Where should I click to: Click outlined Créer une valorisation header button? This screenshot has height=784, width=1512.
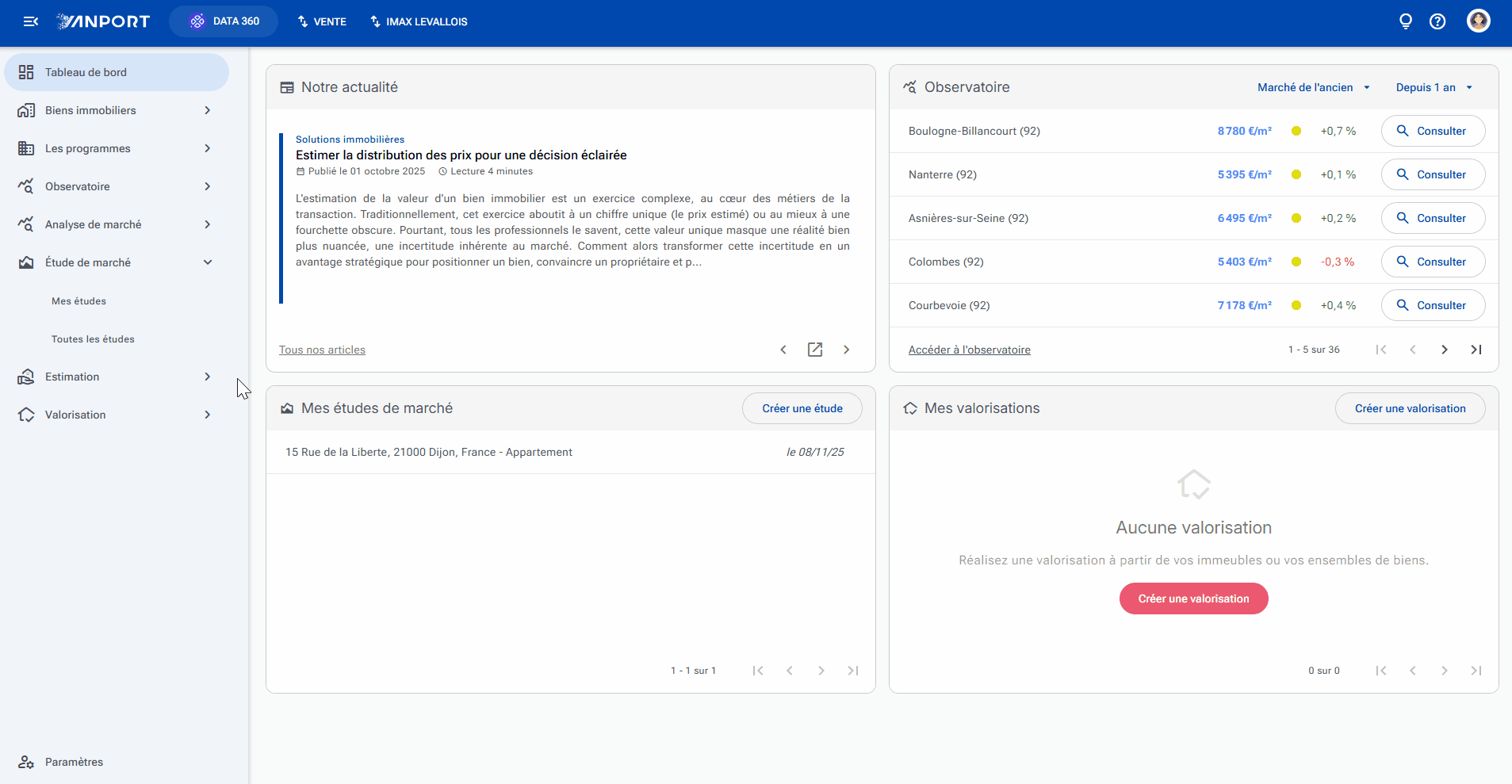tap(1410, 408)
